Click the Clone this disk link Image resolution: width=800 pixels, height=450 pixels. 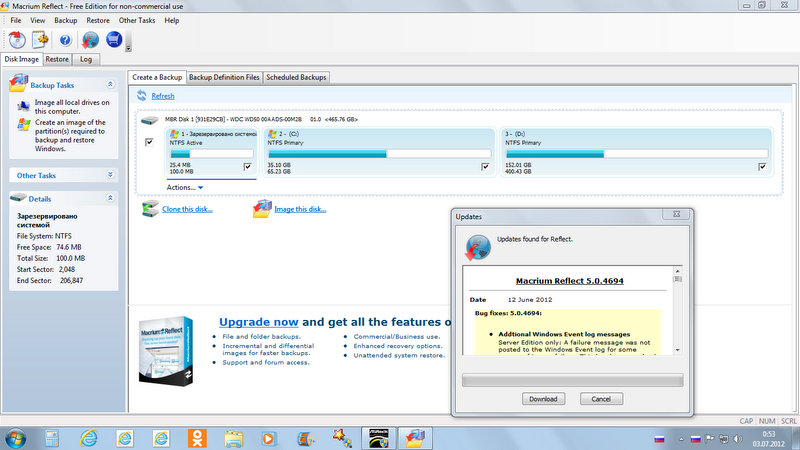[x=187, y=209]
